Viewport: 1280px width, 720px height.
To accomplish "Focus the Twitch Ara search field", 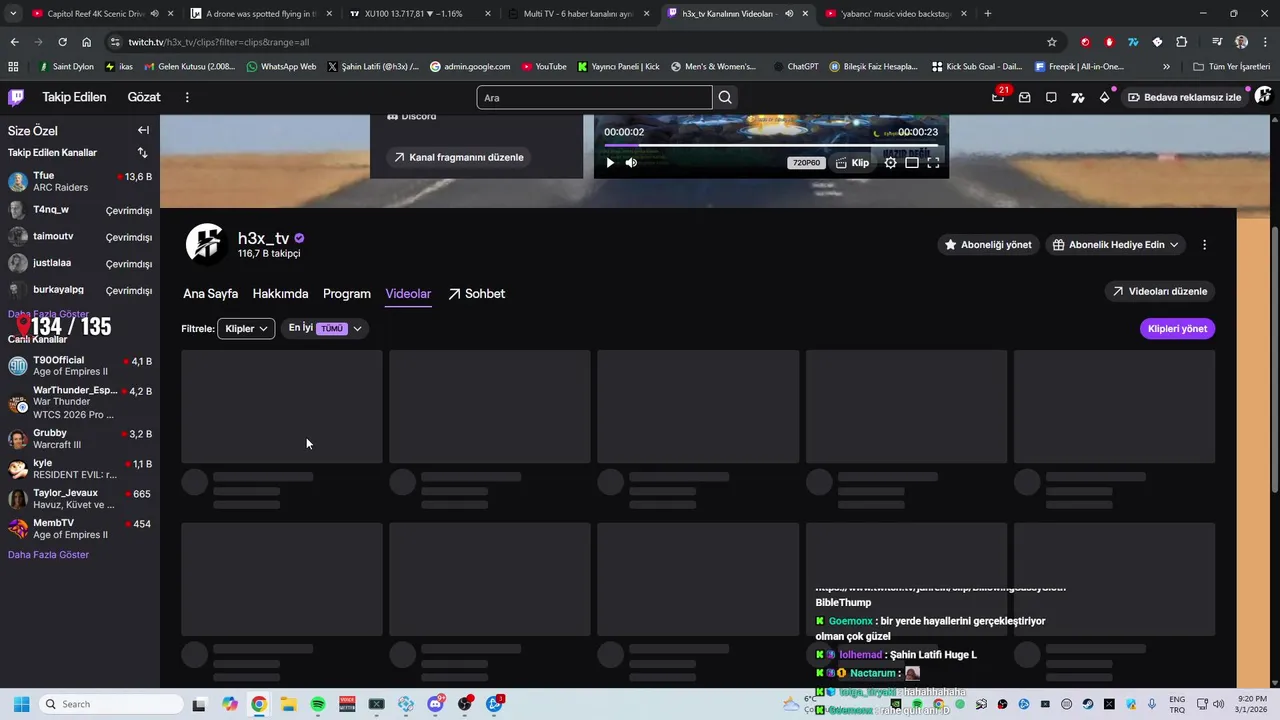I will 594,97.
